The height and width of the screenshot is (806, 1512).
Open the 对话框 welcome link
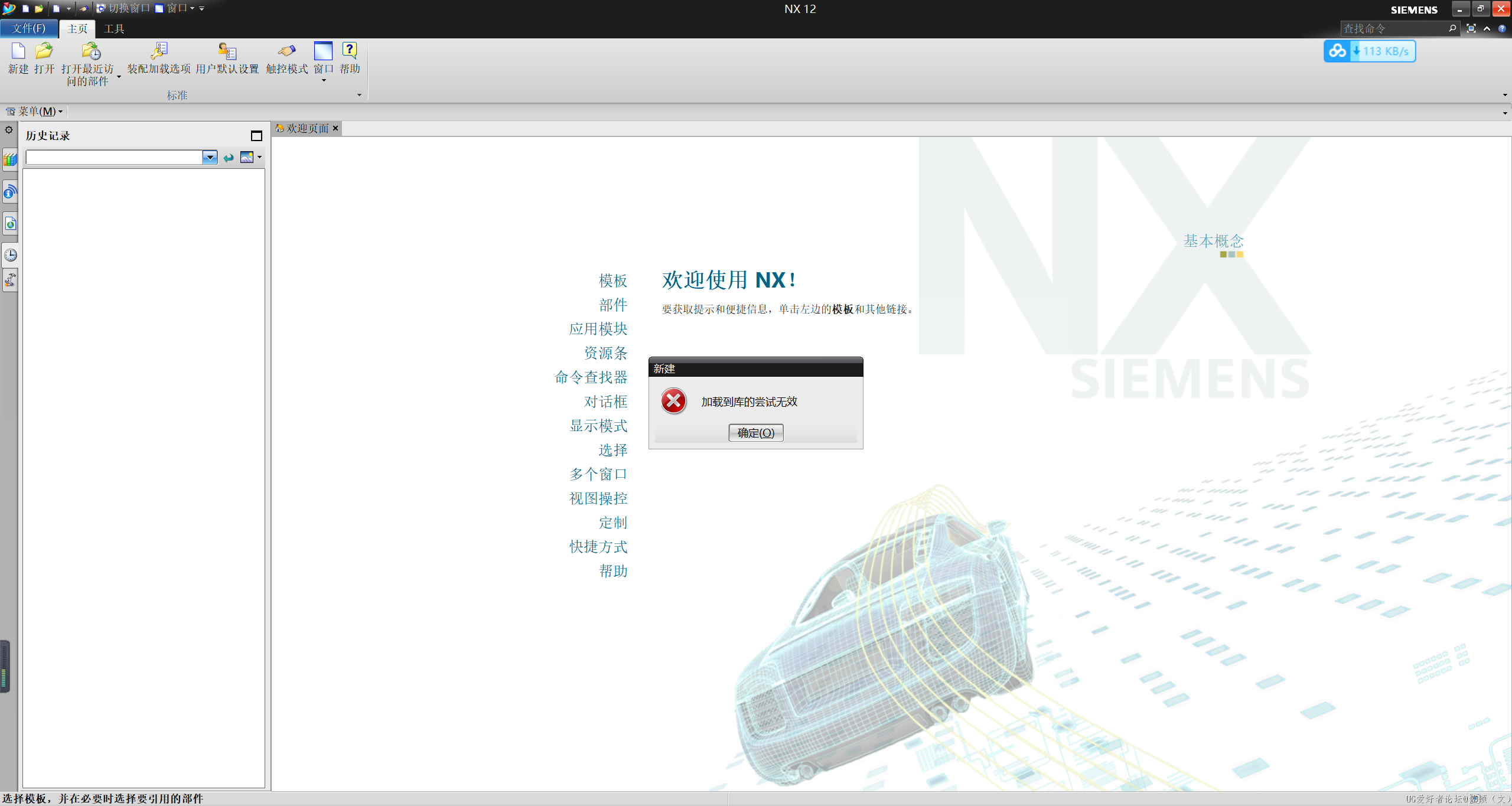click(605, 402)
